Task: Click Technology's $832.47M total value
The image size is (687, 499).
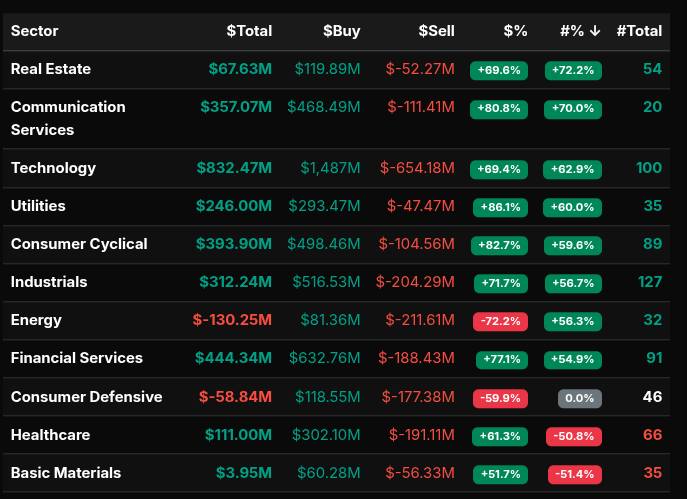Action: click(234, 168)
